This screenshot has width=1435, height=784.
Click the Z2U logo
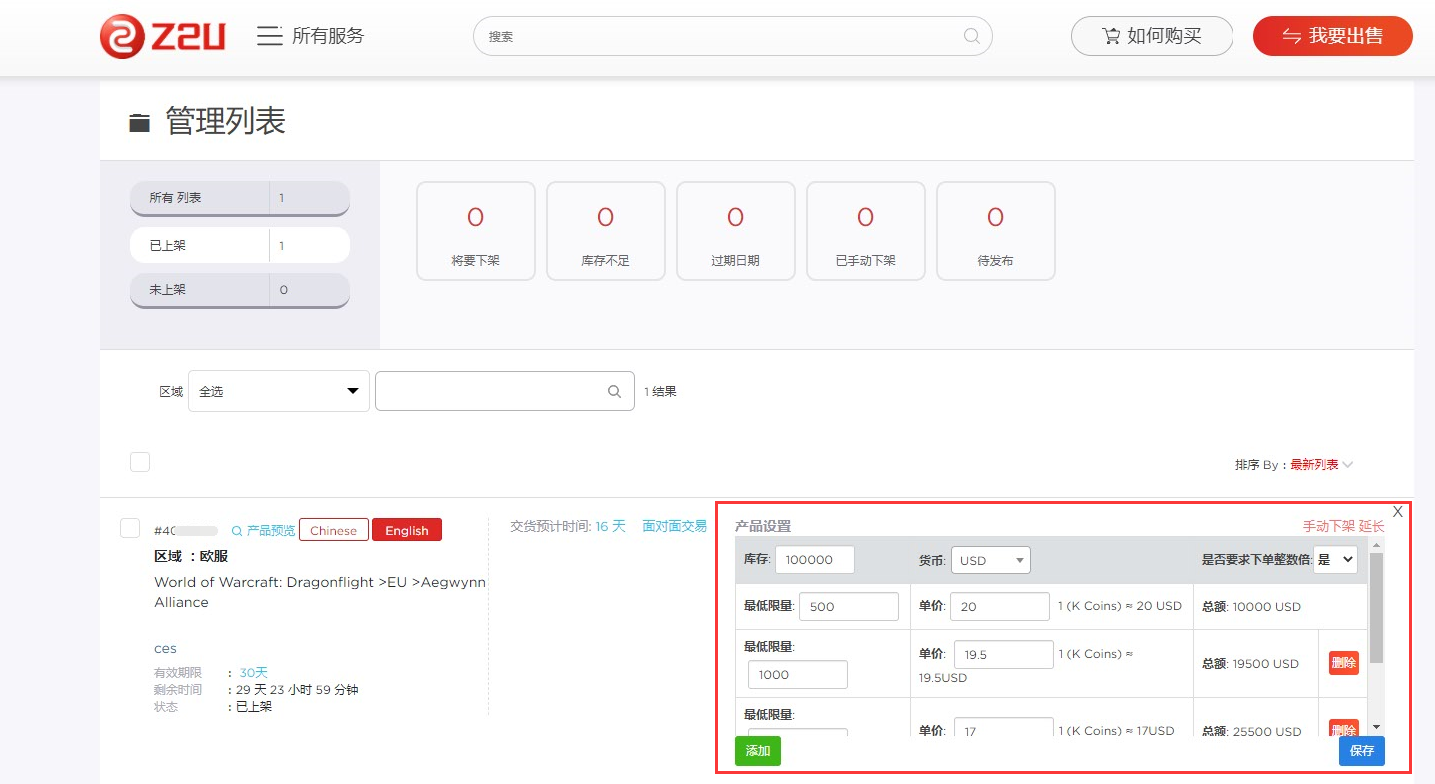[x=163, y=37]
